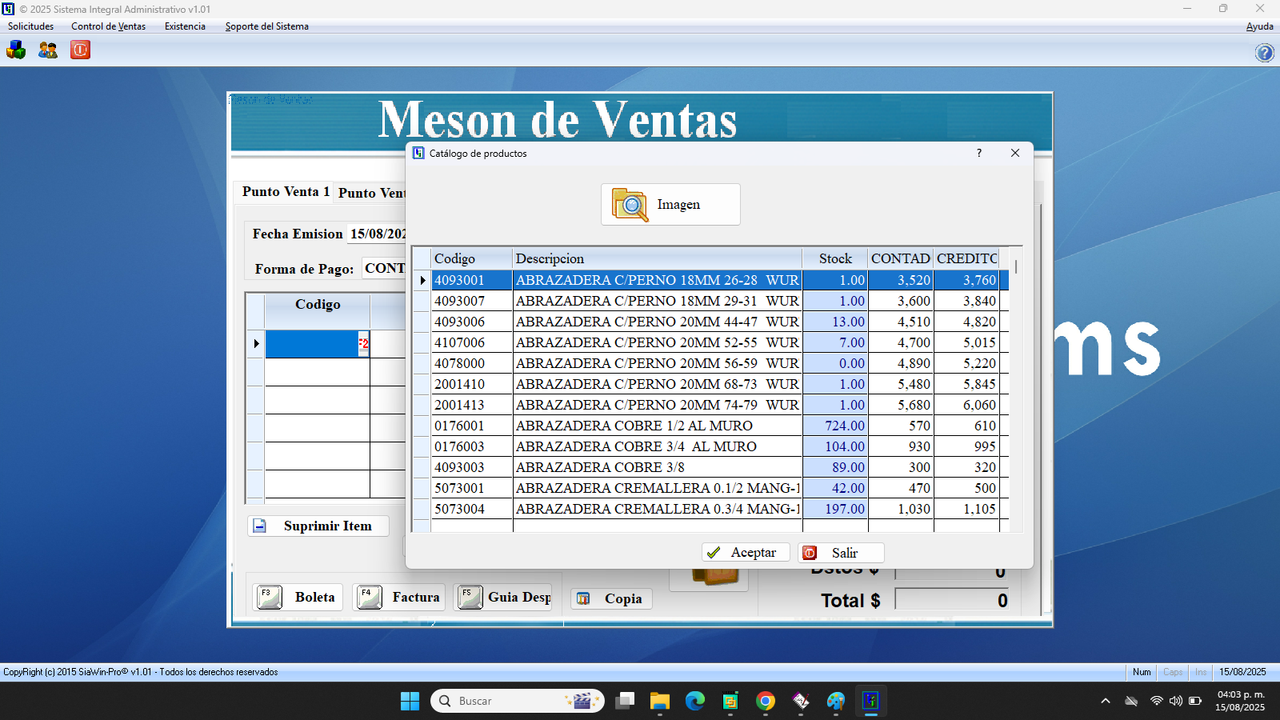This screenshot has width=1280, height=720.
Task: Launch Google Chrome from the taskbar
Action: (x=765, y=700)
